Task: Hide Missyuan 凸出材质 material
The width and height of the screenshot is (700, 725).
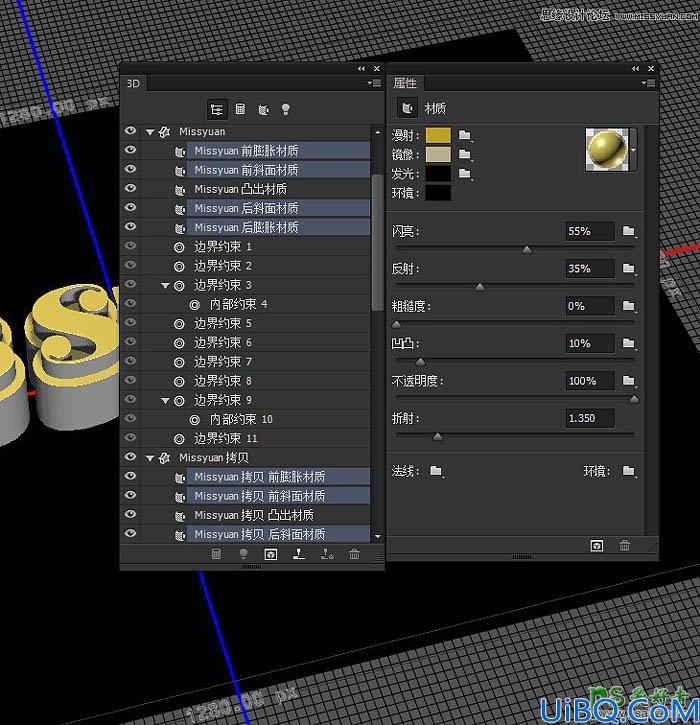Action: (x=130, y=188)
